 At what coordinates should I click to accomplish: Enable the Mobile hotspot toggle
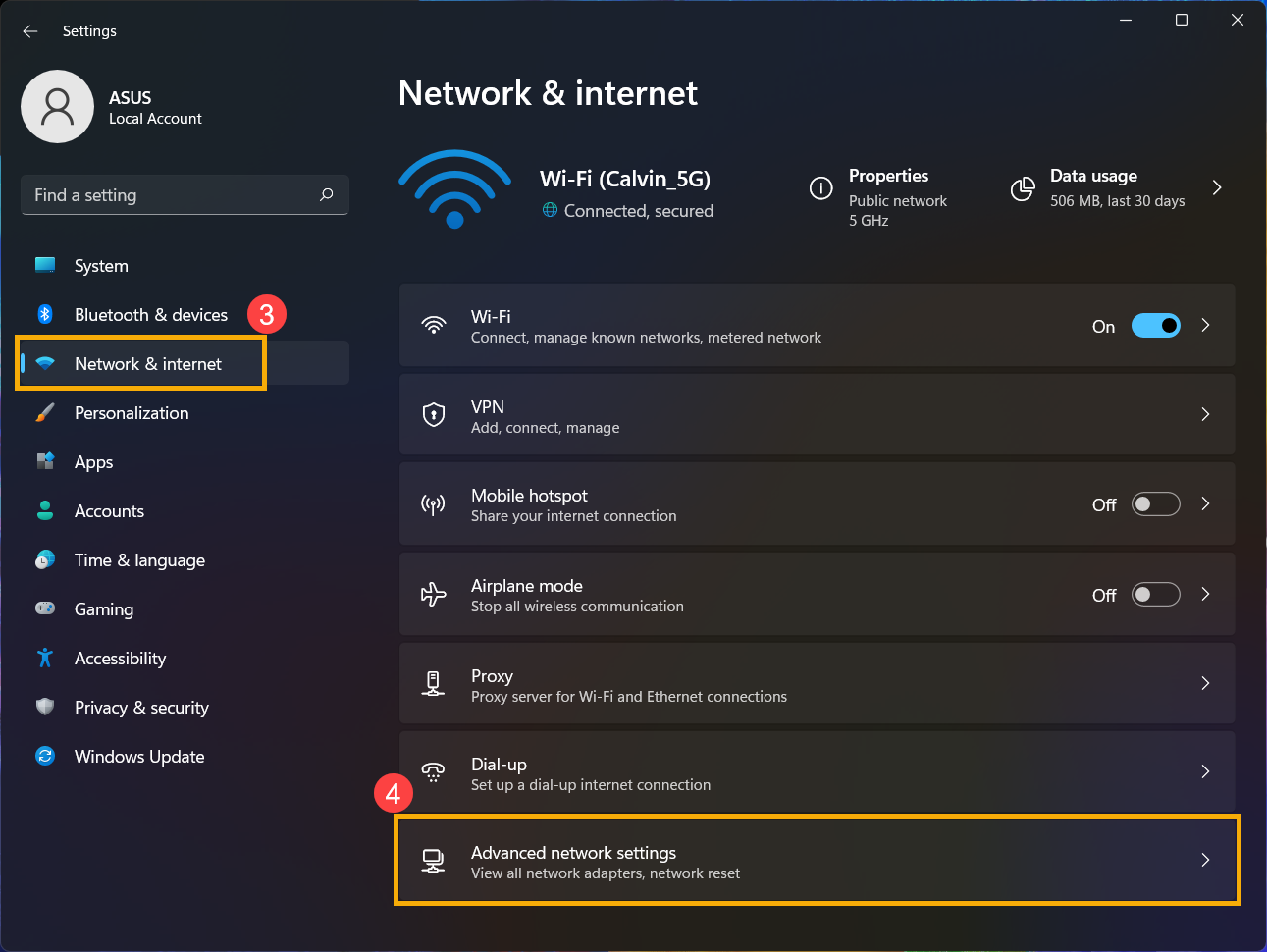pyautogui.click(x=1155, y=504)
